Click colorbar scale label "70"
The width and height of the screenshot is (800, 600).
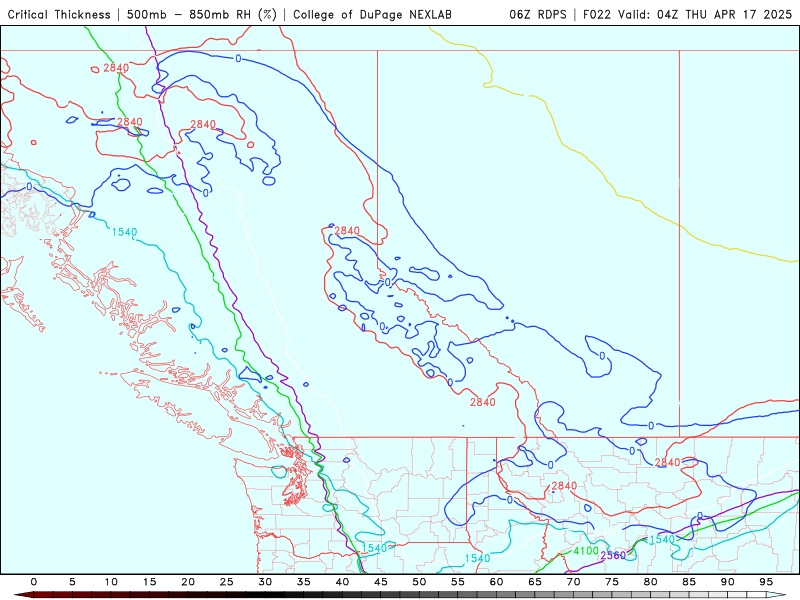[x=573, y=582]
